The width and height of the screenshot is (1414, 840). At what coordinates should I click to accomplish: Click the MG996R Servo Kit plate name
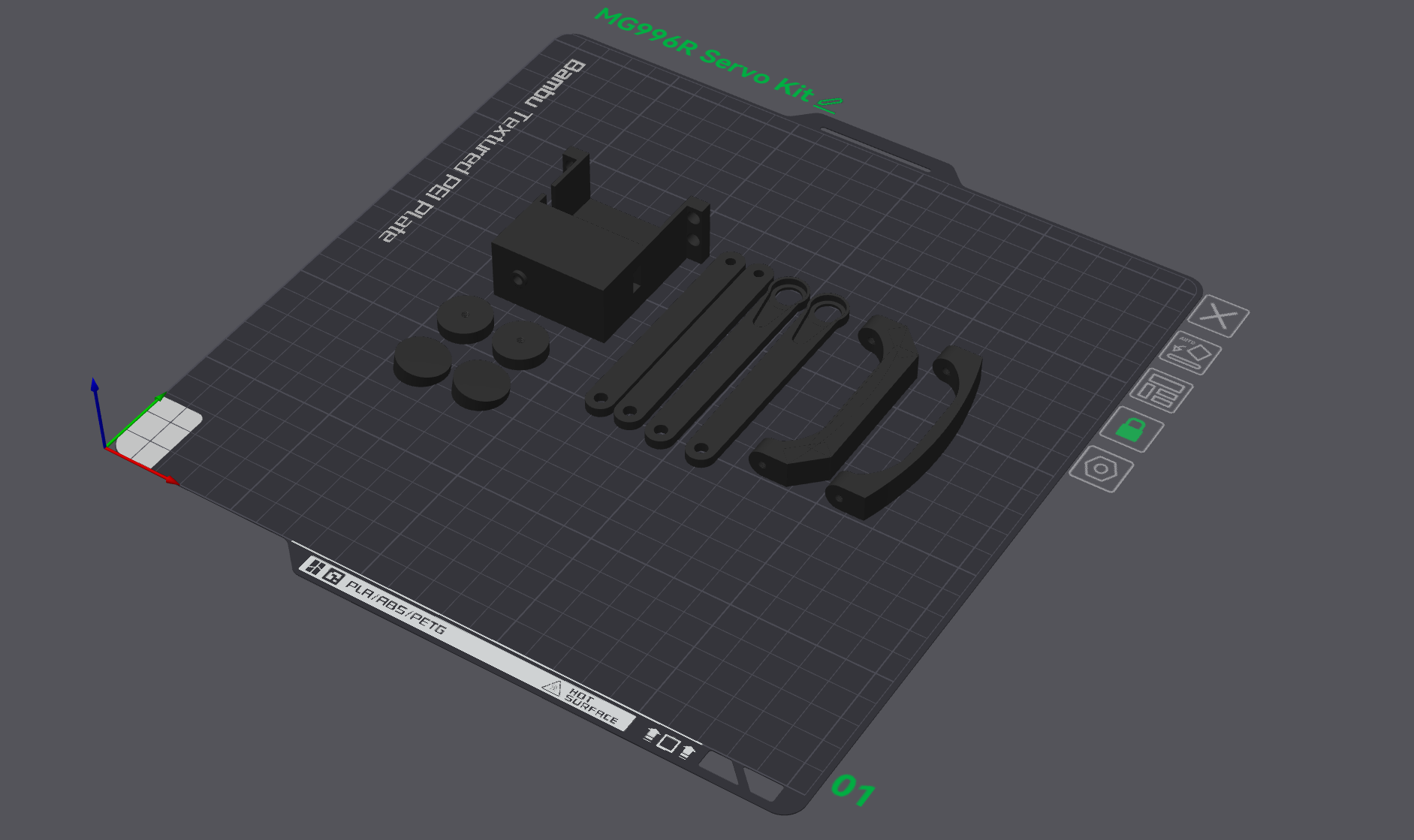704,54
